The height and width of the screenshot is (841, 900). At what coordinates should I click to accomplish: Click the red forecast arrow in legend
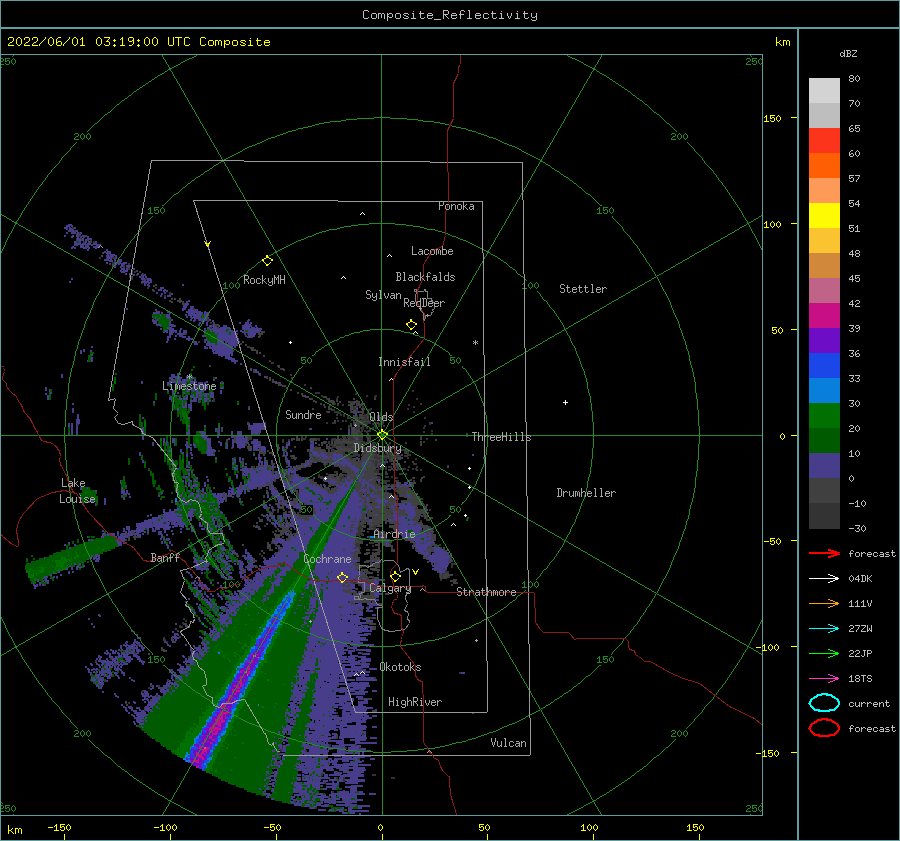[x=824, y=553]
